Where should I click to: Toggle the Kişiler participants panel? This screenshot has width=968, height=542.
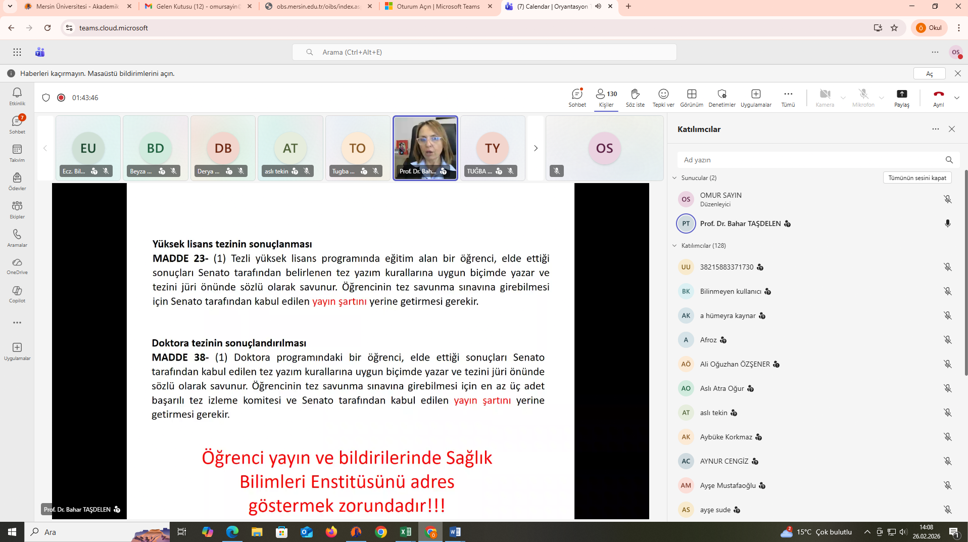[x=606, y=97]
